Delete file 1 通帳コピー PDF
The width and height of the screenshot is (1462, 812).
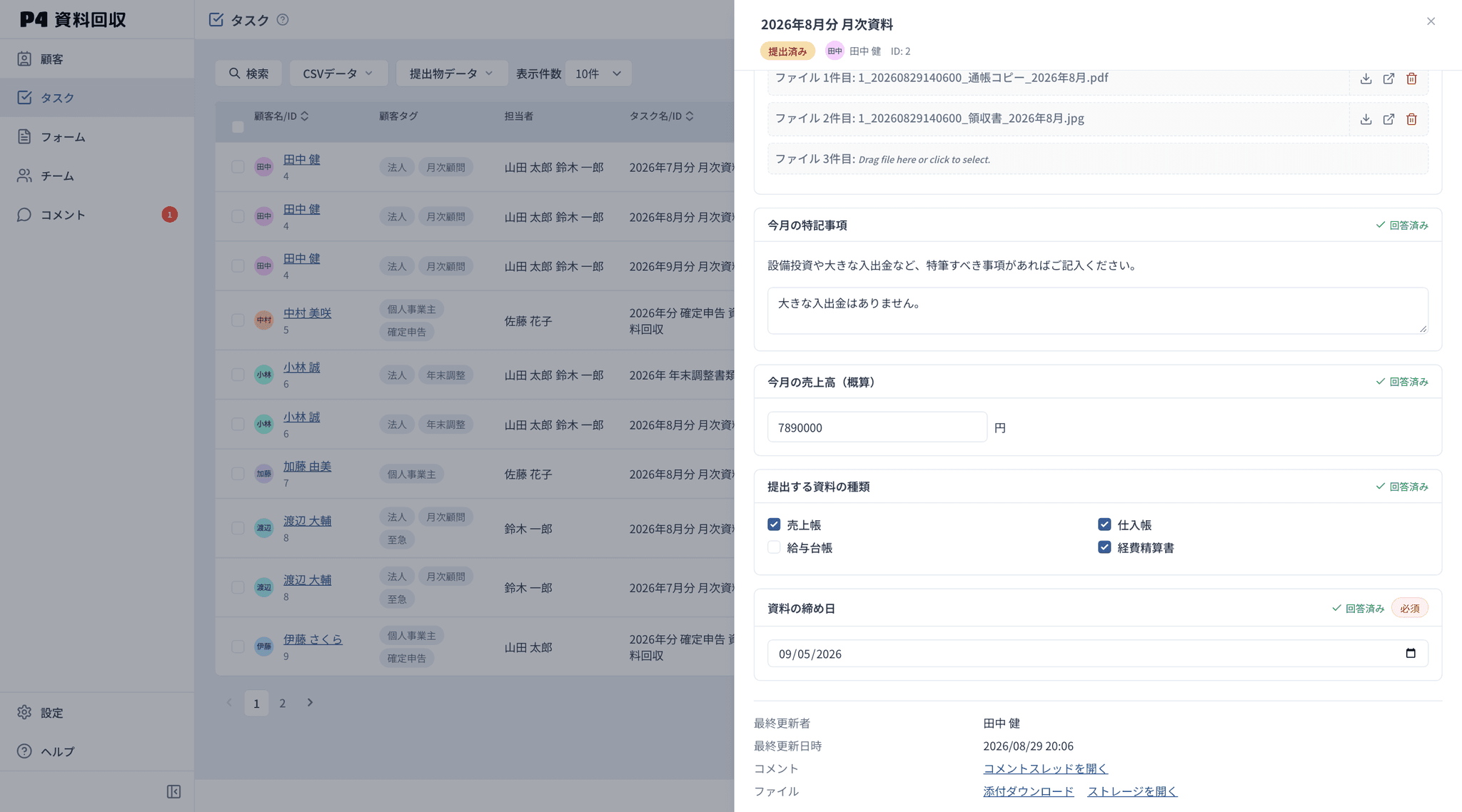pos(1411,78)
